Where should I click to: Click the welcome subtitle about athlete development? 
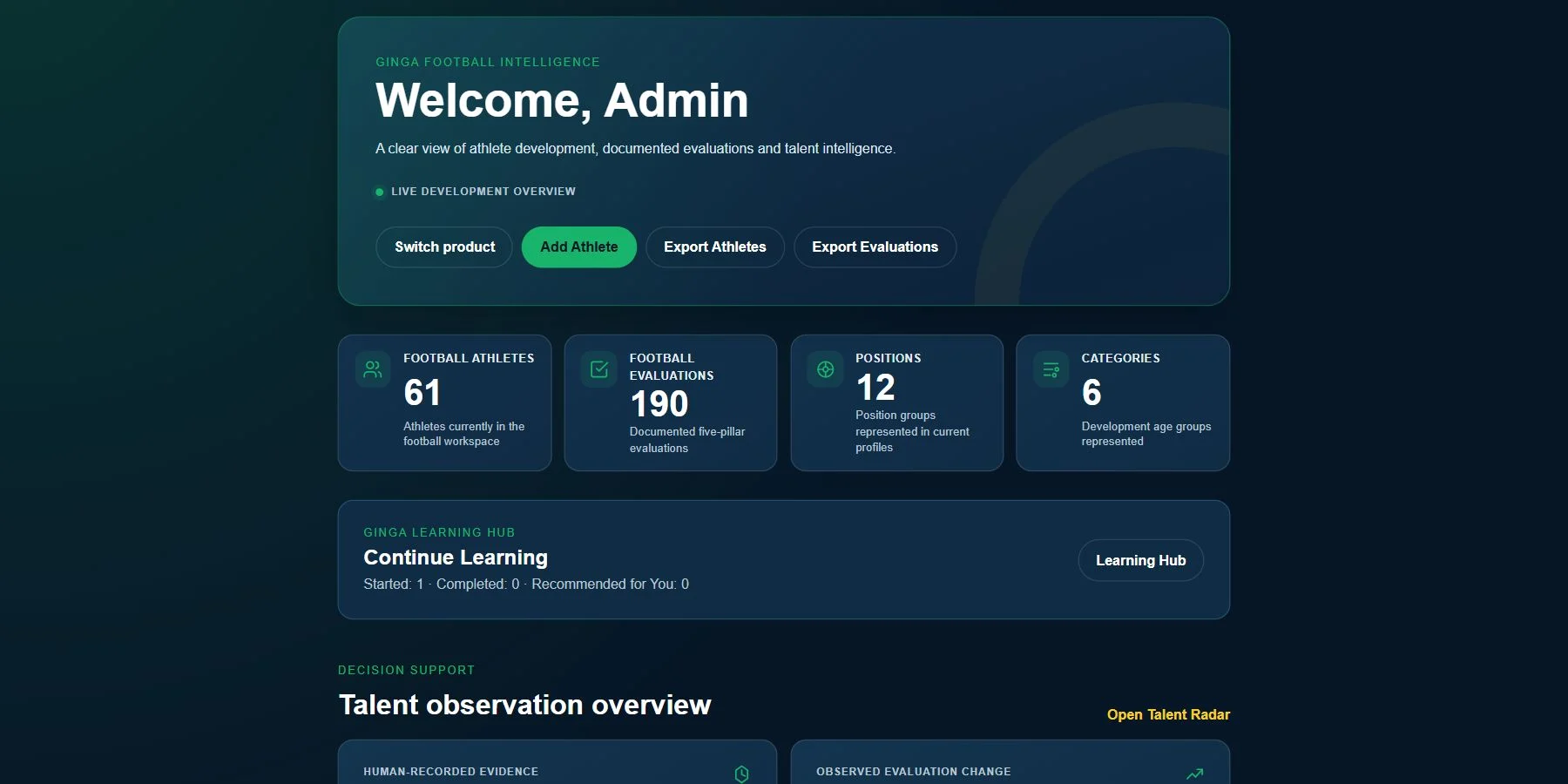click(635, 149)
